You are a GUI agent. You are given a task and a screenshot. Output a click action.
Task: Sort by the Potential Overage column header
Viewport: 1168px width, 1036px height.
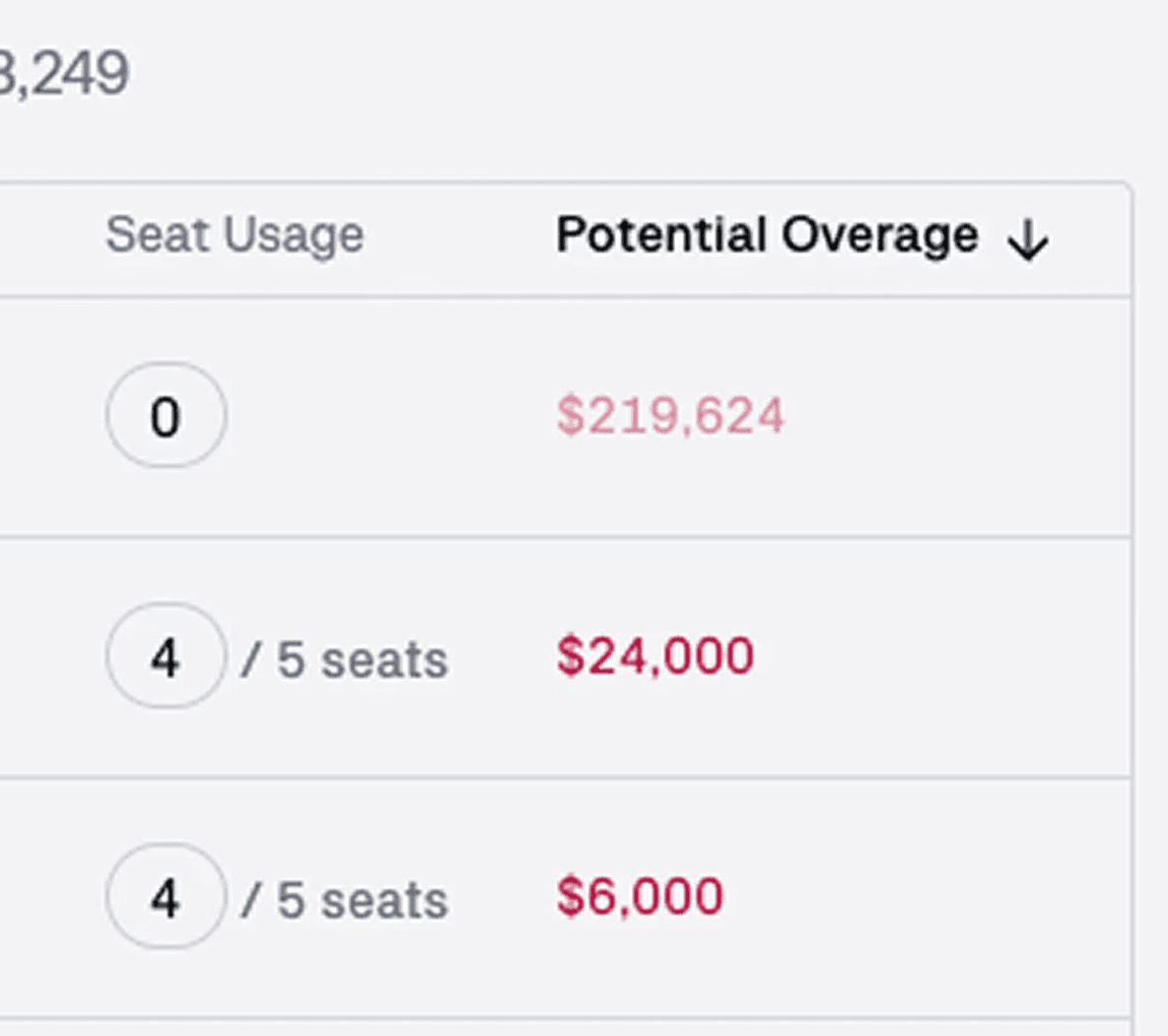[767, 236]
